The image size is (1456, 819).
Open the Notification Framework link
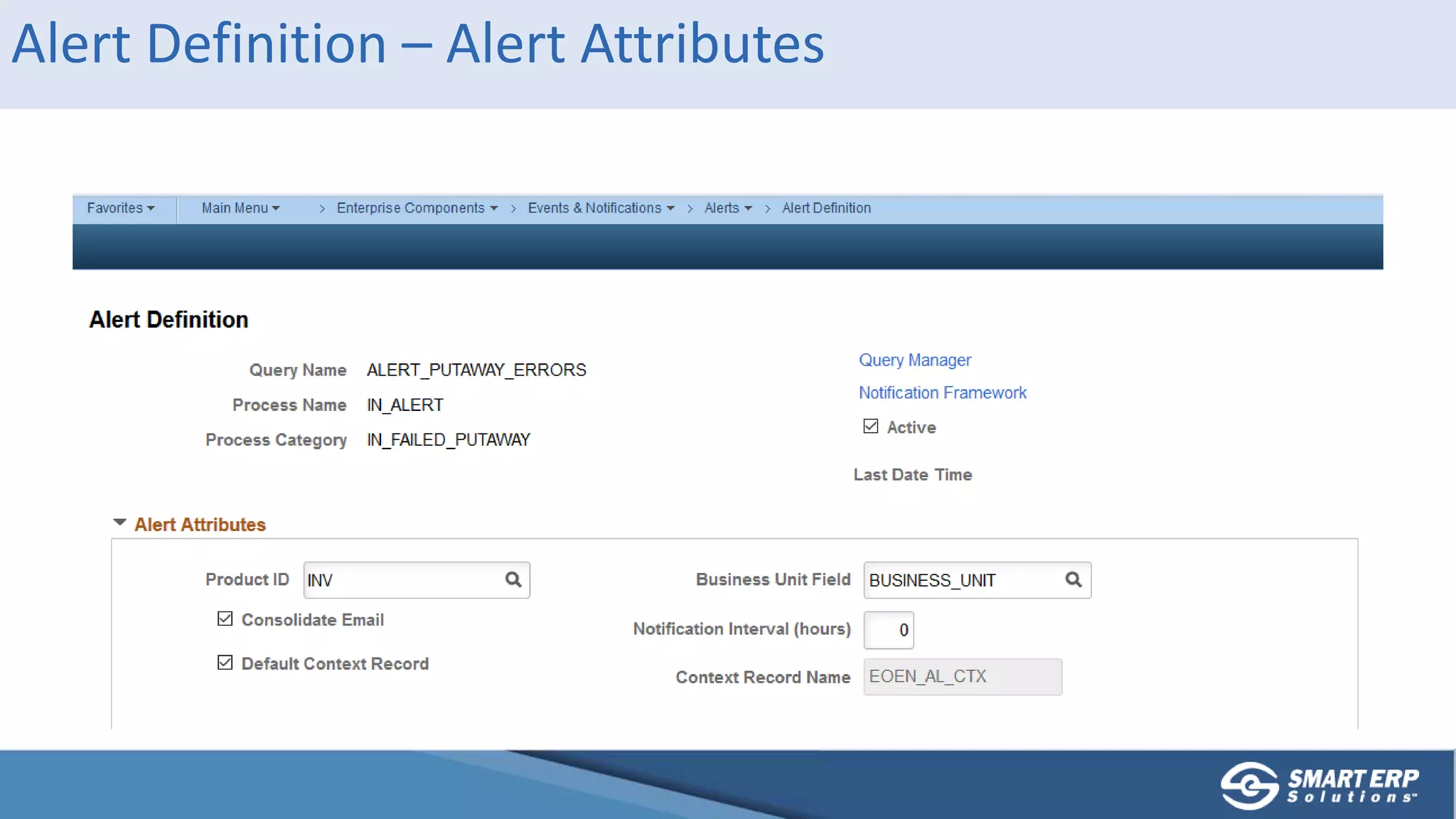pyautogui.click(x=943, y=393)
